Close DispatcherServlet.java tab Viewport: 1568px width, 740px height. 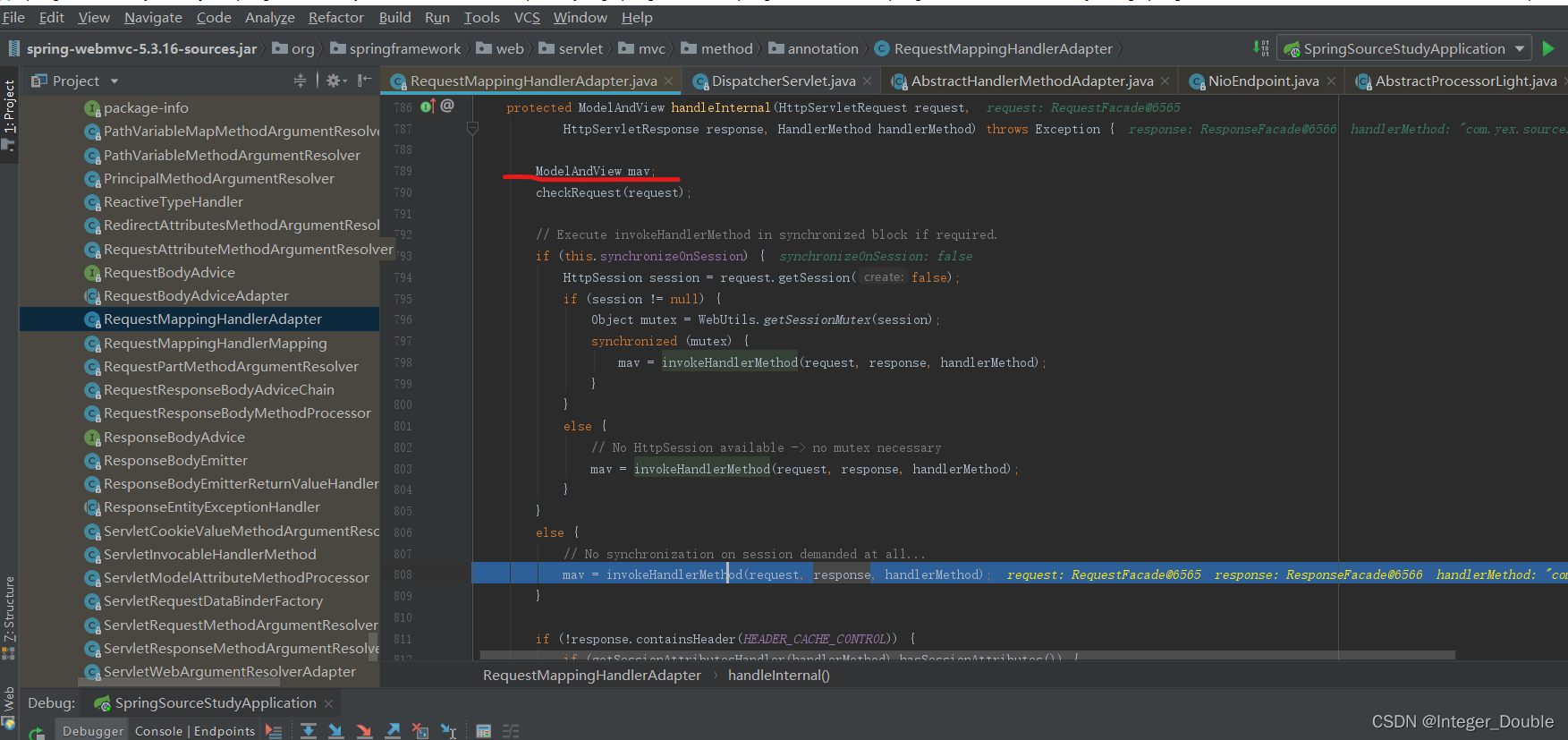pos(867,81)
